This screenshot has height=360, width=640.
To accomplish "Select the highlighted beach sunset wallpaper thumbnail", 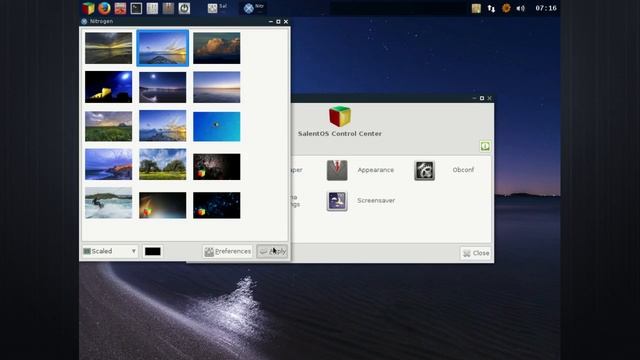I will pos(162,48).
